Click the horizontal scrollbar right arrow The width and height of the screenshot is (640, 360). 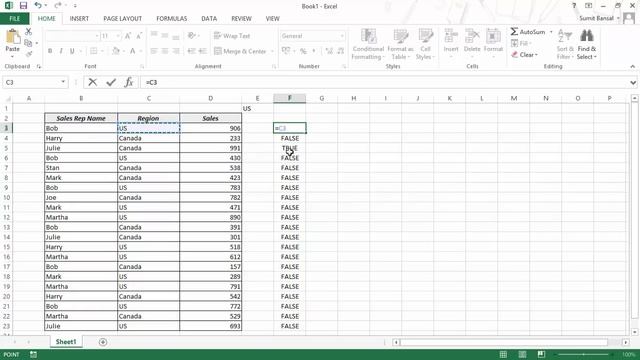pyautogui.click(x=626, y=342)
